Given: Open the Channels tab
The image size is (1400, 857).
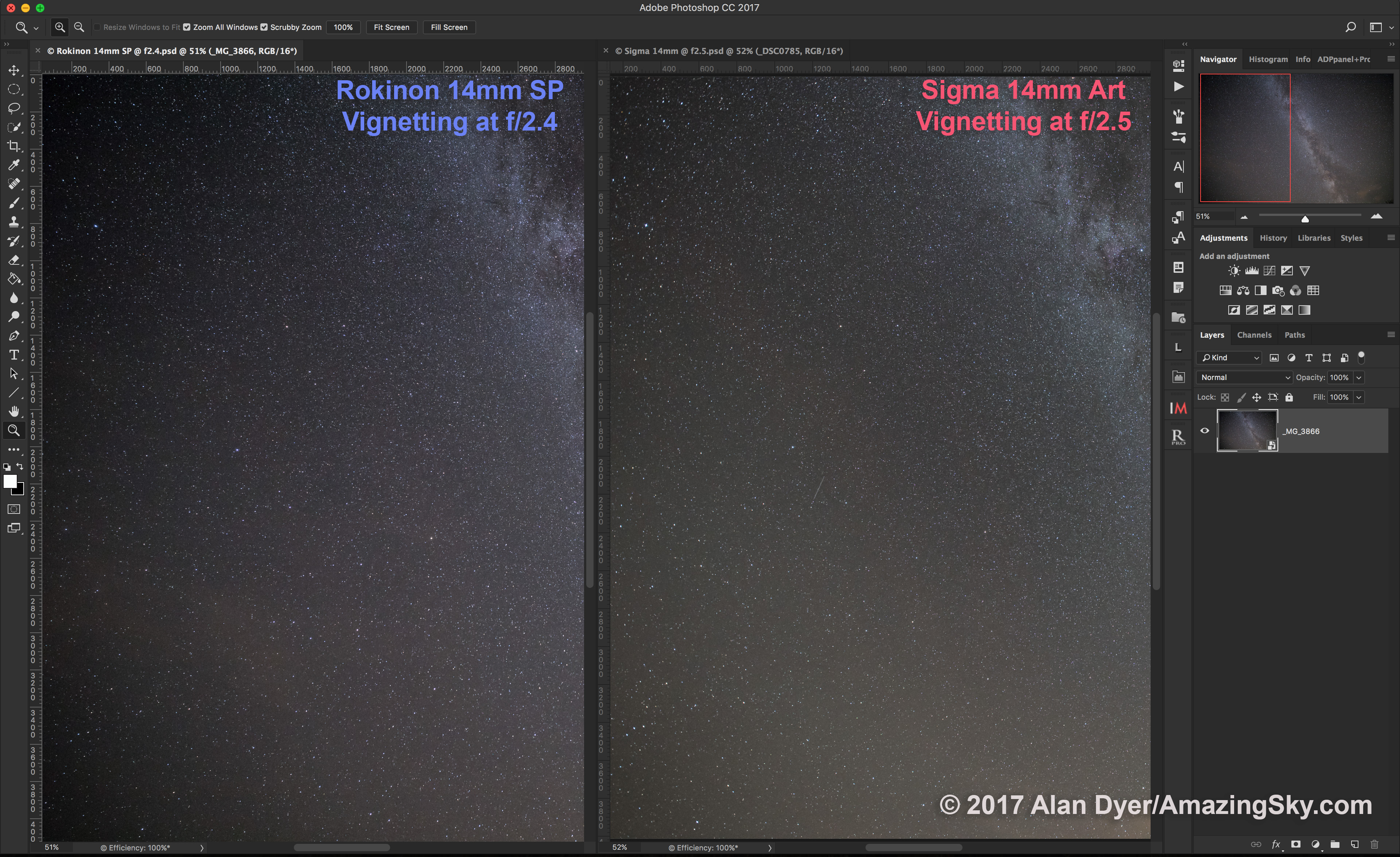Looking at the screenshot, I should (x=1254, y=335).
